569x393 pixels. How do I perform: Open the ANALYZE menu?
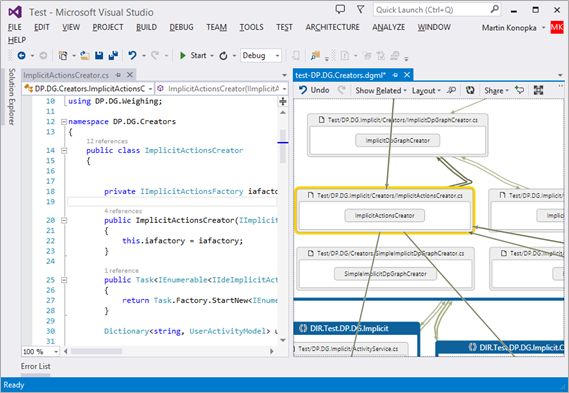click(x=389, y=27)
